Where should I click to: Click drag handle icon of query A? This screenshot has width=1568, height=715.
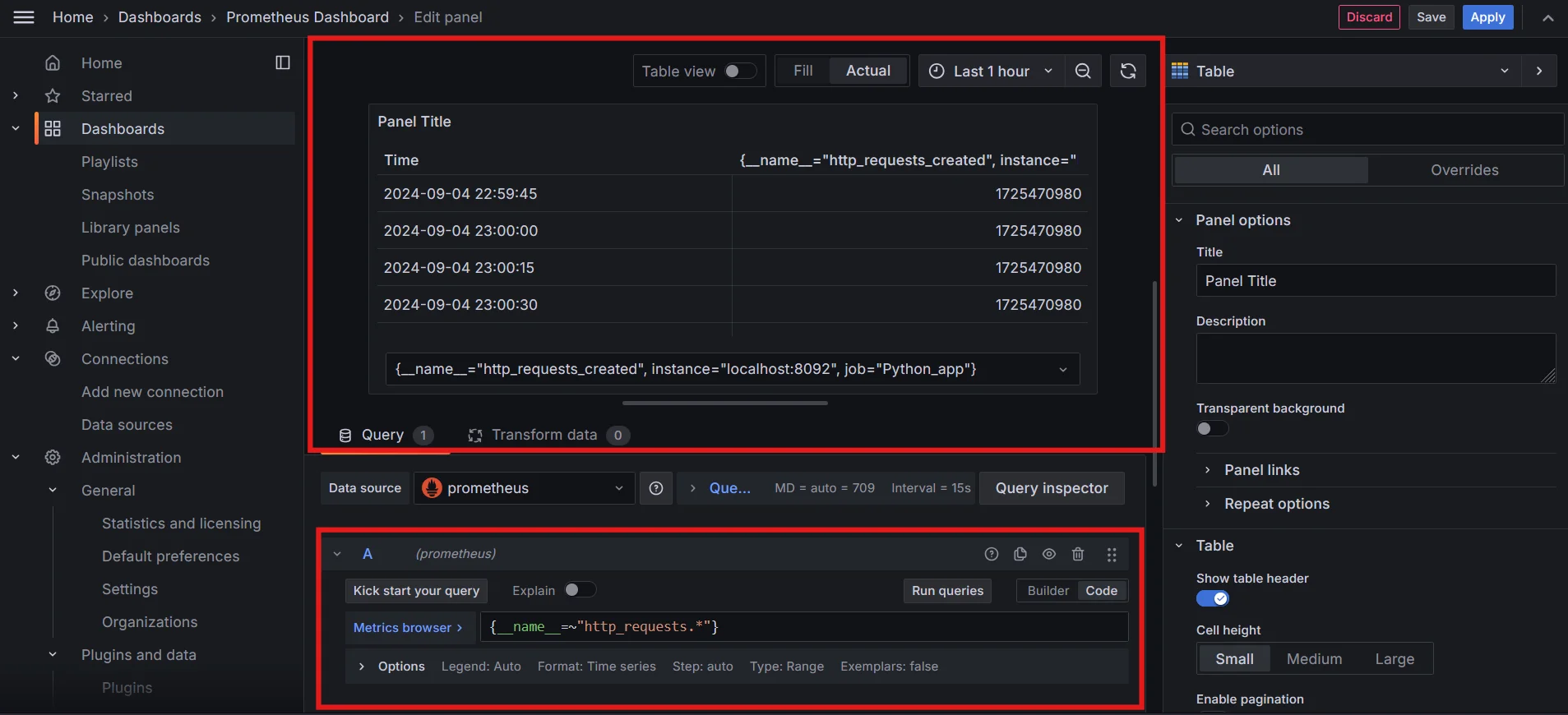1112,555
